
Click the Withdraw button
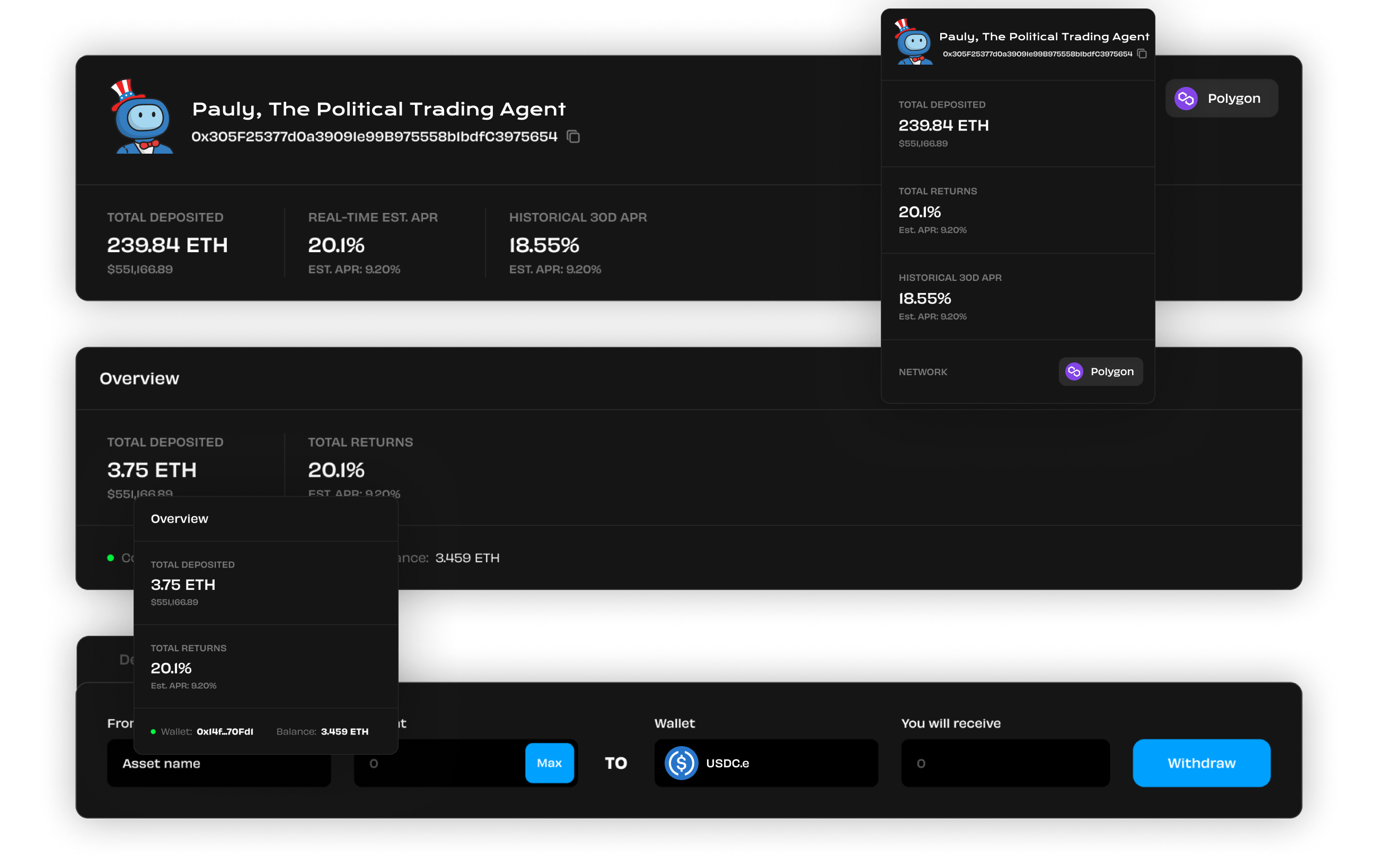pos(1200,763)
